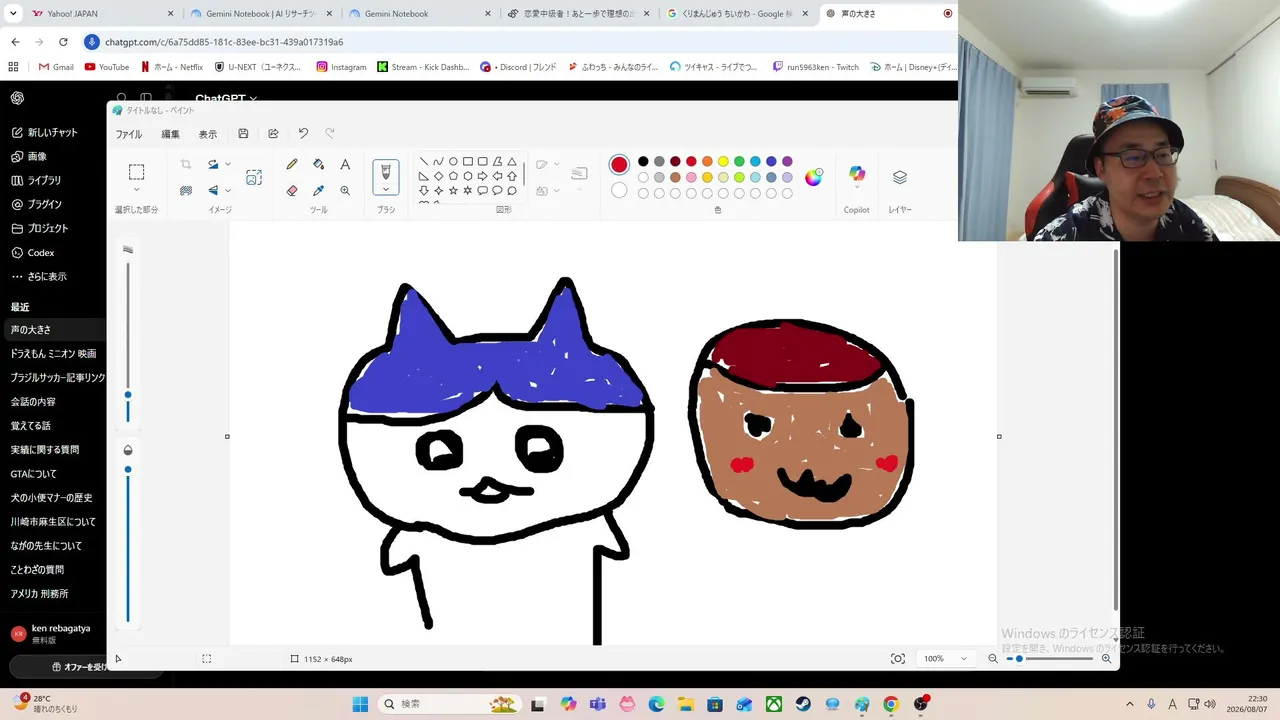Choose the rectangular Selection tool

[136, 172]
